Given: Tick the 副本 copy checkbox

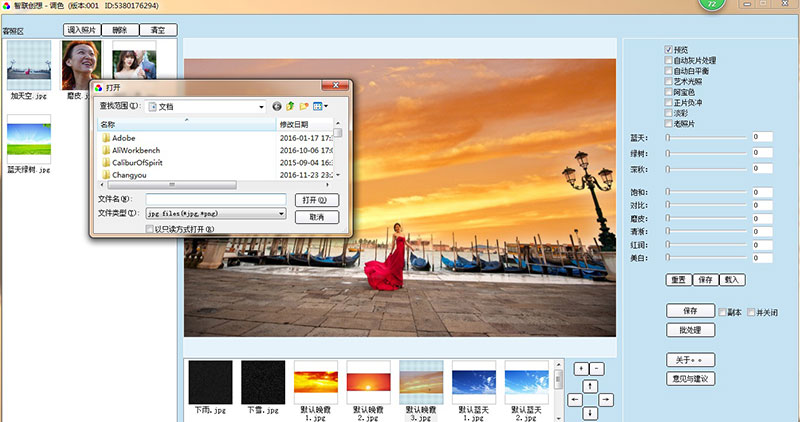Looking at the screenshot, I should point(722,312).
